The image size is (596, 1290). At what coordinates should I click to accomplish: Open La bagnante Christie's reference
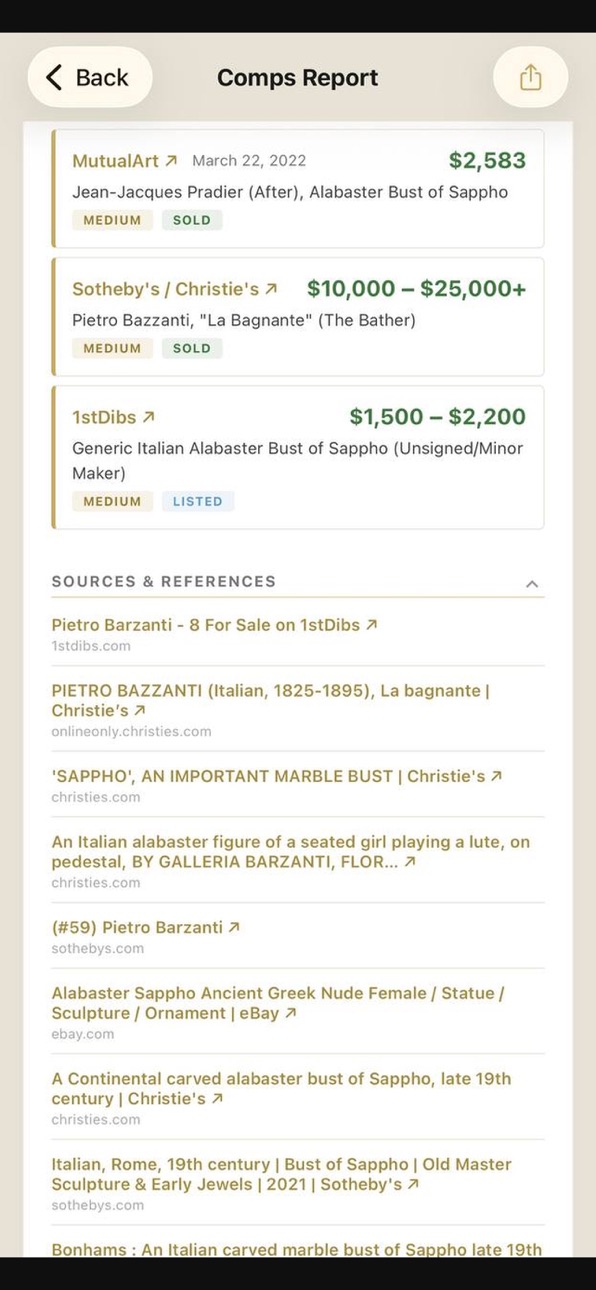pos(271,701)
